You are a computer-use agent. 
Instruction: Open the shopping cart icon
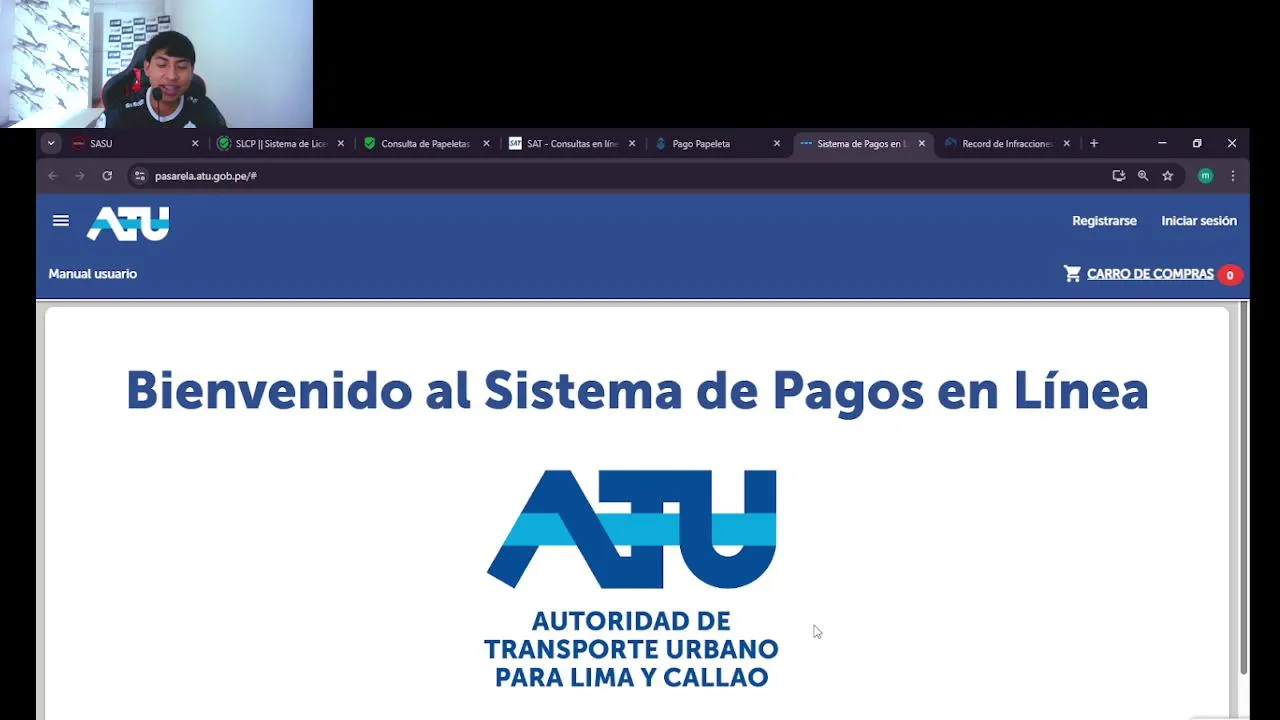(x=1073, y=274)
